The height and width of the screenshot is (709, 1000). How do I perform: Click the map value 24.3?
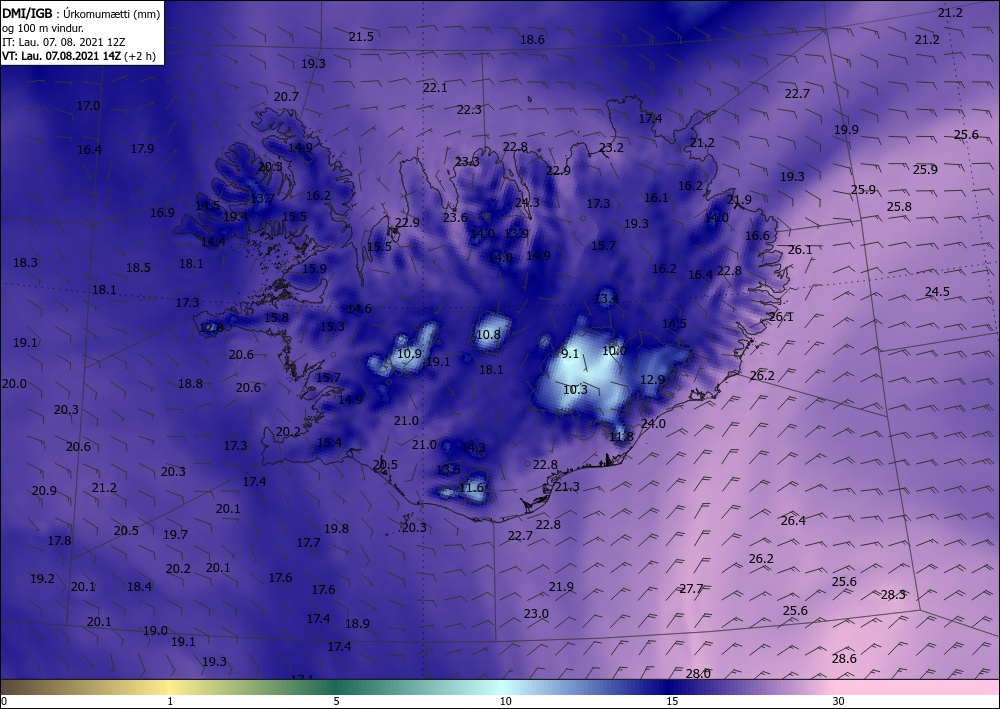pos(527,202)
